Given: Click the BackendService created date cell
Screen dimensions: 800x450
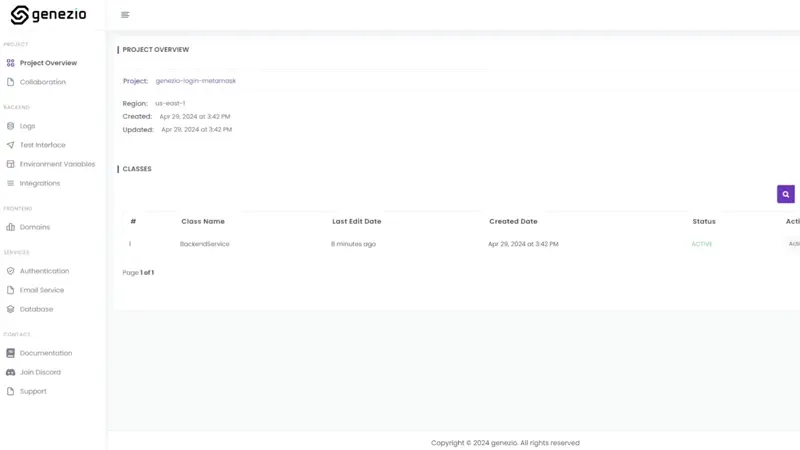Looking at the screenshot, I should [x=523, y=244].
